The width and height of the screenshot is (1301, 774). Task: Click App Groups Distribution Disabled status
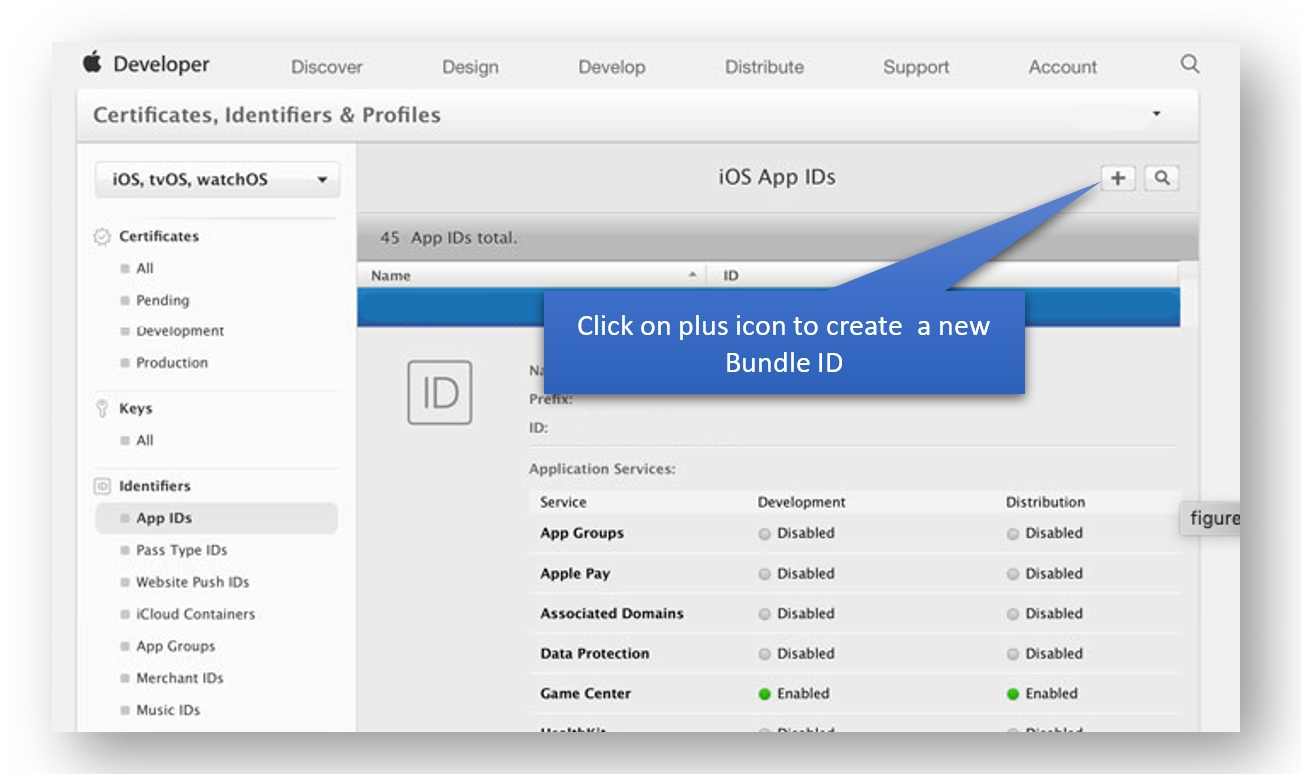coord(1045,533)
